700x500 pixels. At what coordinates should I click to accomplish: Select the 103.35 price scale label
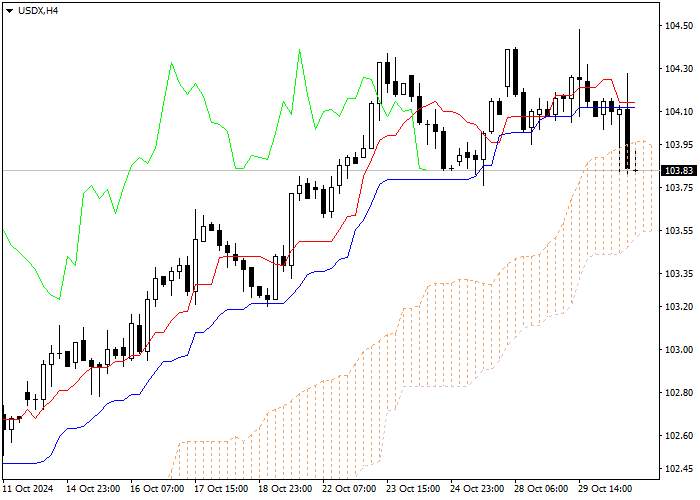(679, 274)
